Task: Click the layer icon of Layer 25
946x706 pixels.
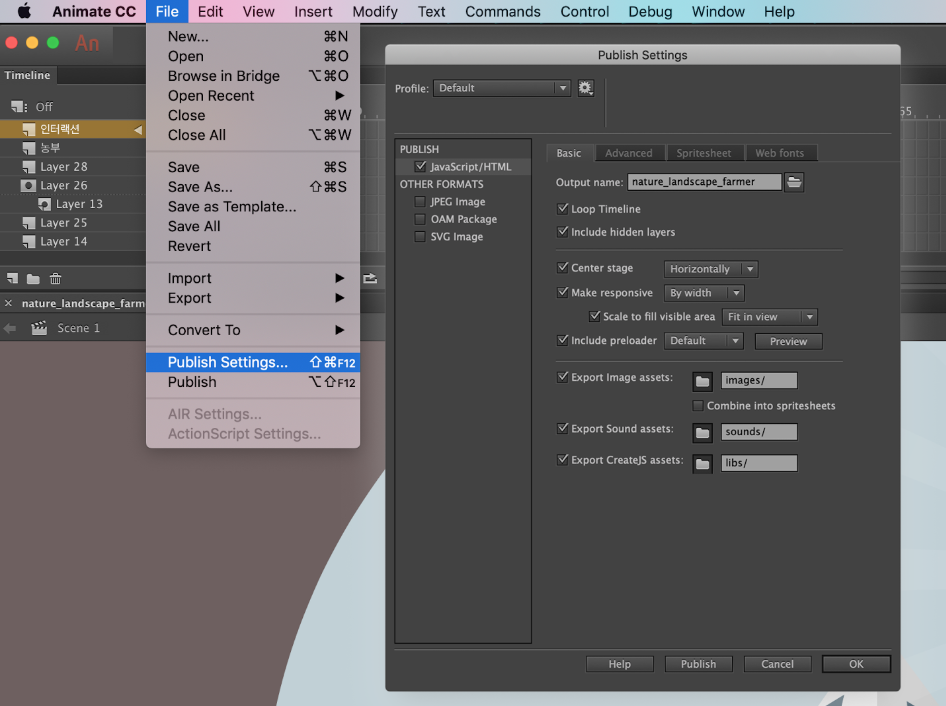Action: pyautogui.click(x=28, y=223)
